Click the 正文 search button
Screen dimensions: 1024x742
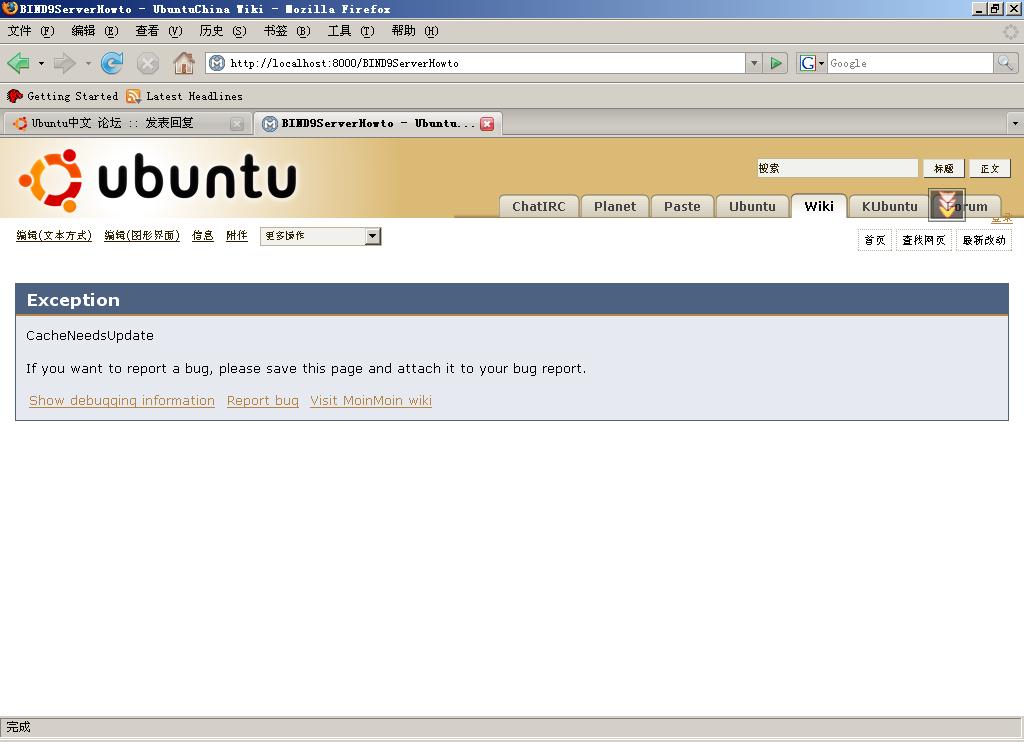[989, 169]
